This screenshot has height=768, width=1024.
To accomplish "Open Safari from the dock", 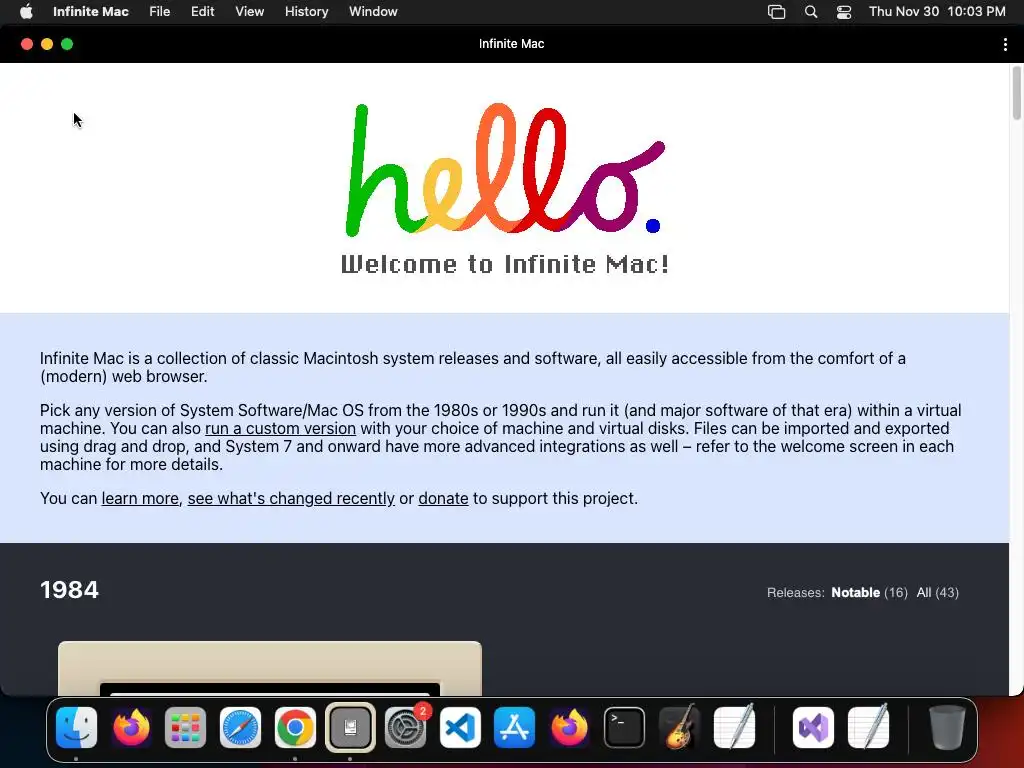I will click(240, 727).
